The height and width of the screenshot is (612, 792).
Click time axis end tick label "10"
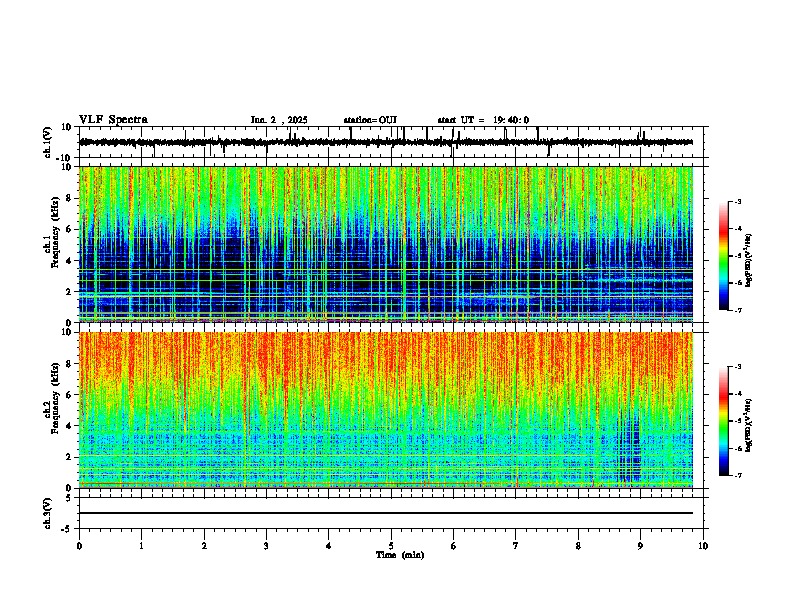[703, 546]
